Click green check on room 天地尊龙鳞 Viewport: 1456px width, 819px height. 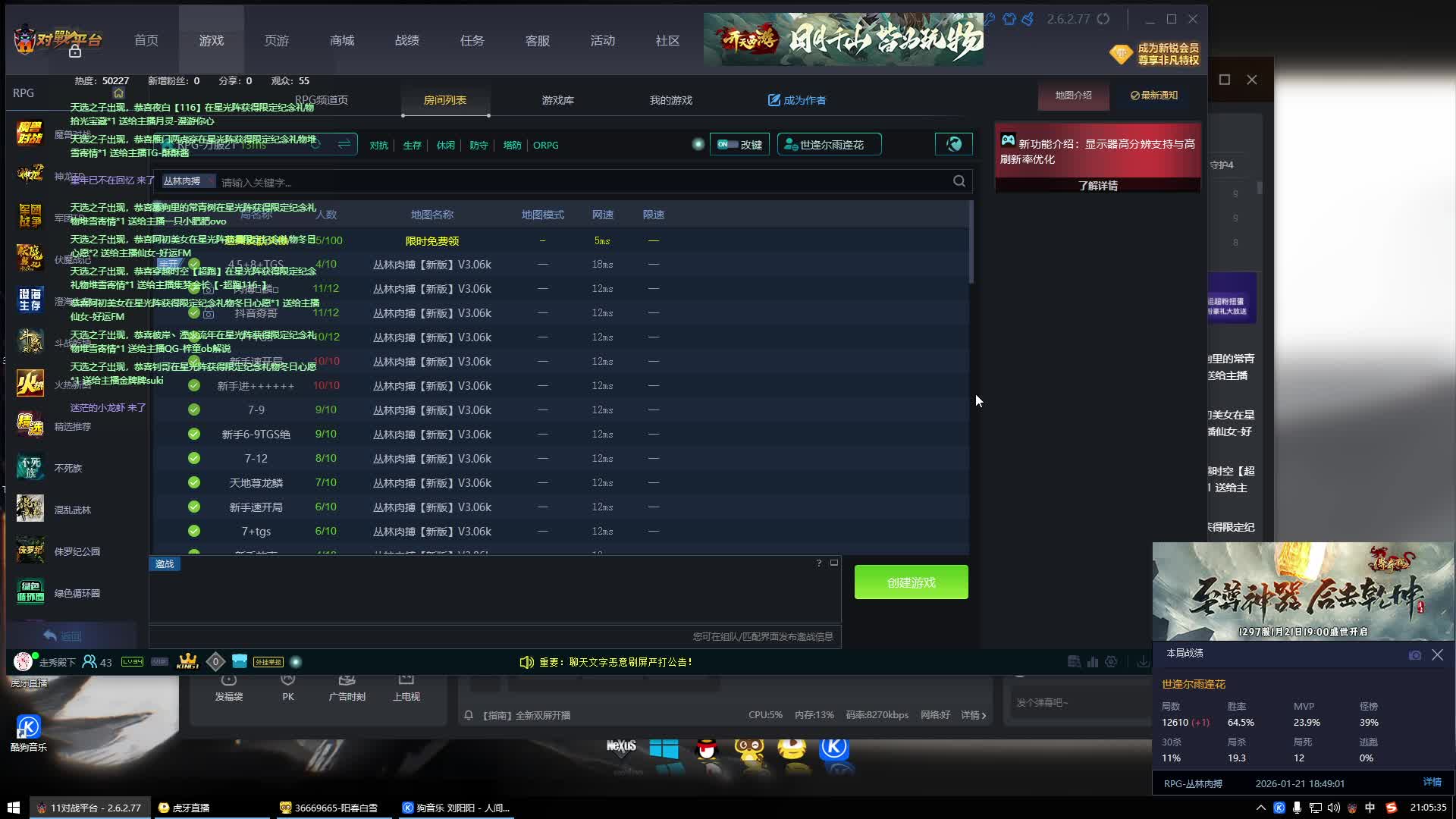(x=194, y=483)
